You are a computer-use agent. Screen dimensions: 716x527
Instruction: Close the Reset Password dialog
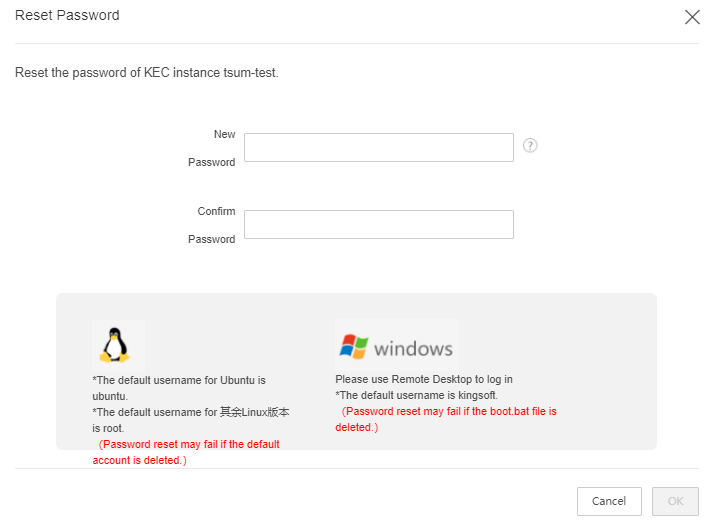692,17
